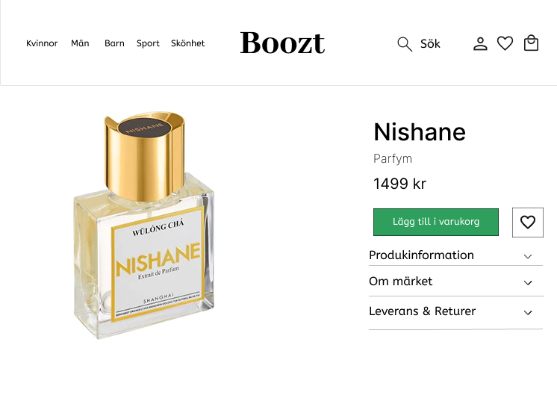This screenshot has width=557, height=398.
Task: Open the Män menu
Action: click(80, 43)
